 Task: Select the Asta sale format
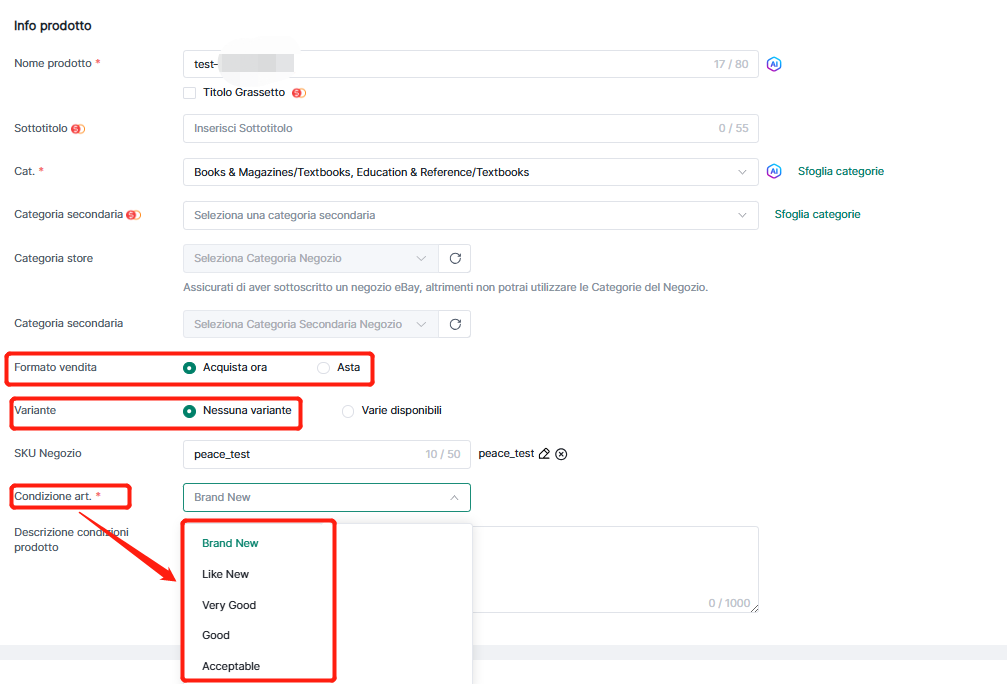tap(323, 368)
